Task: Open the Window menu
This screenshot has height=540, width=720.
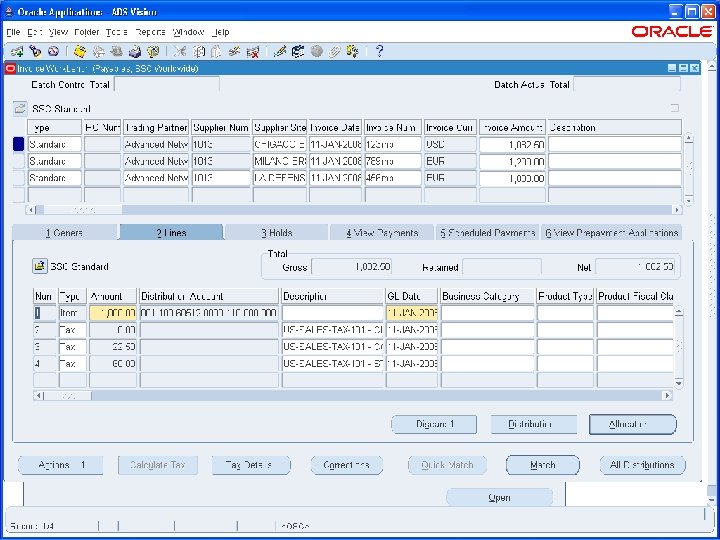Action: coord(189,32)
